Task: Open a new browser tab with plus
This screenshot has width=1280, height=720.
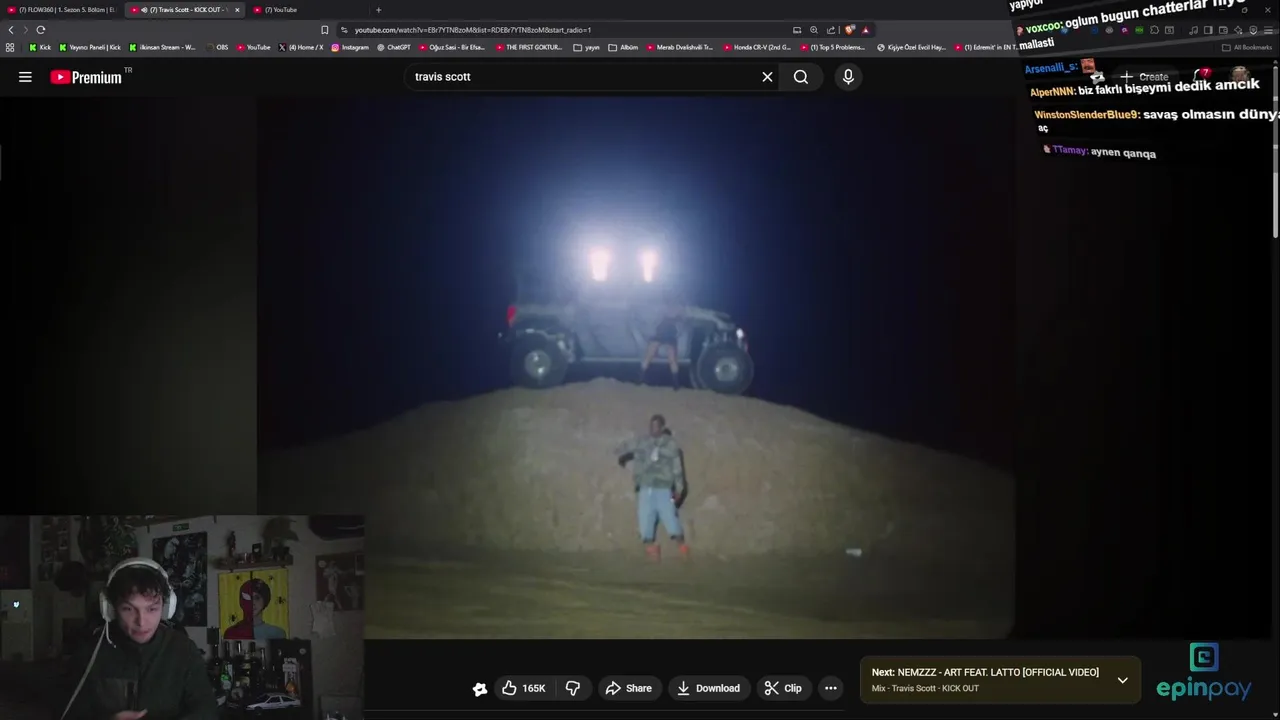Action: point(378,10)
